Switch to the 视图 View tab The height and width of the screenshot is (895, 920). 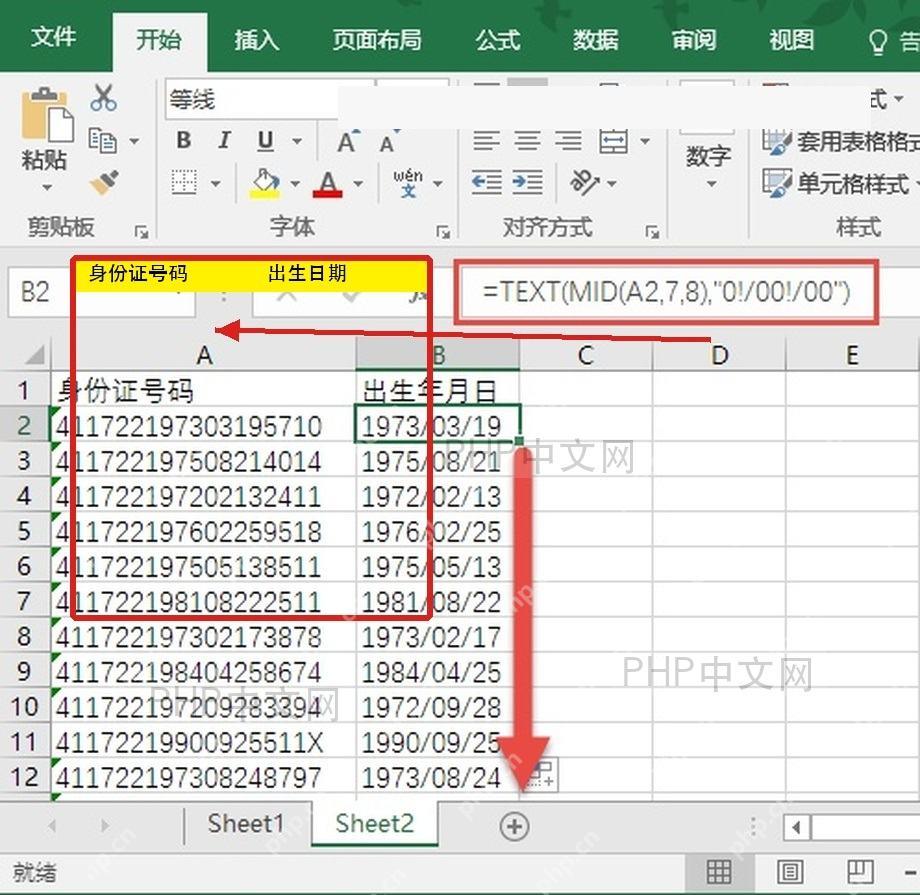point(792,40)
